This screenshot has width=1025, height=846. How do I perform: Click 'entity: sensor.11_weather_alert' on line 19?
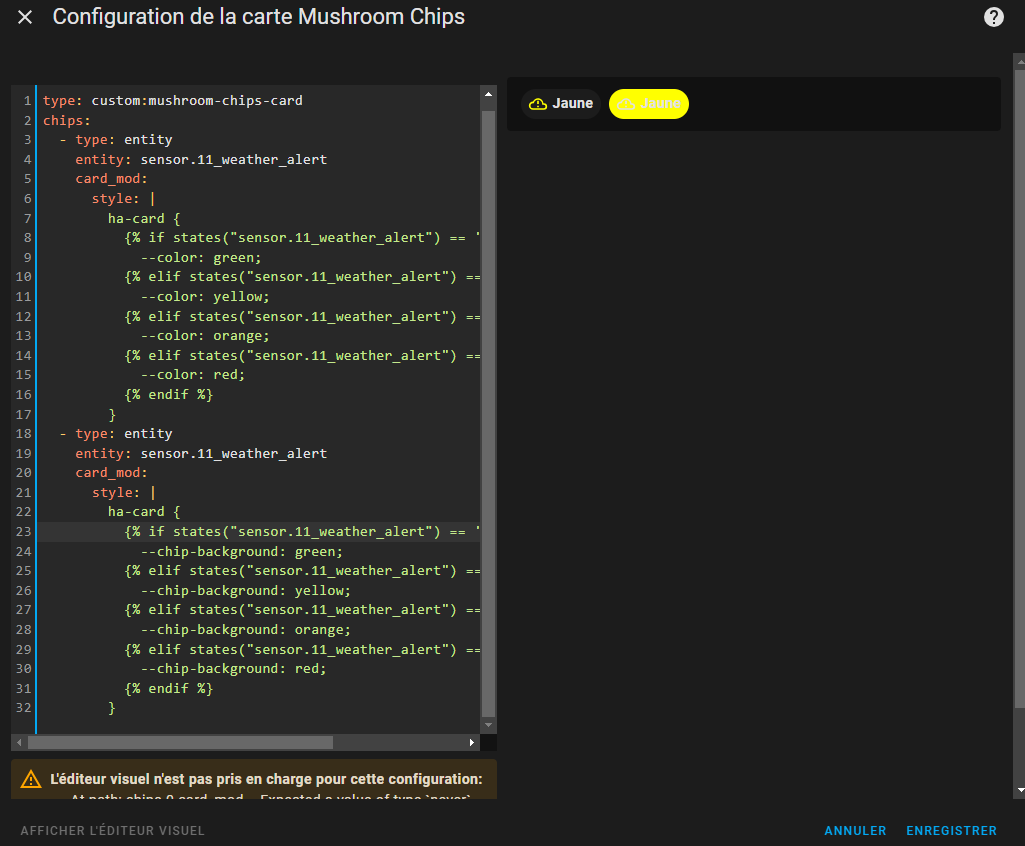pos(201,453)
